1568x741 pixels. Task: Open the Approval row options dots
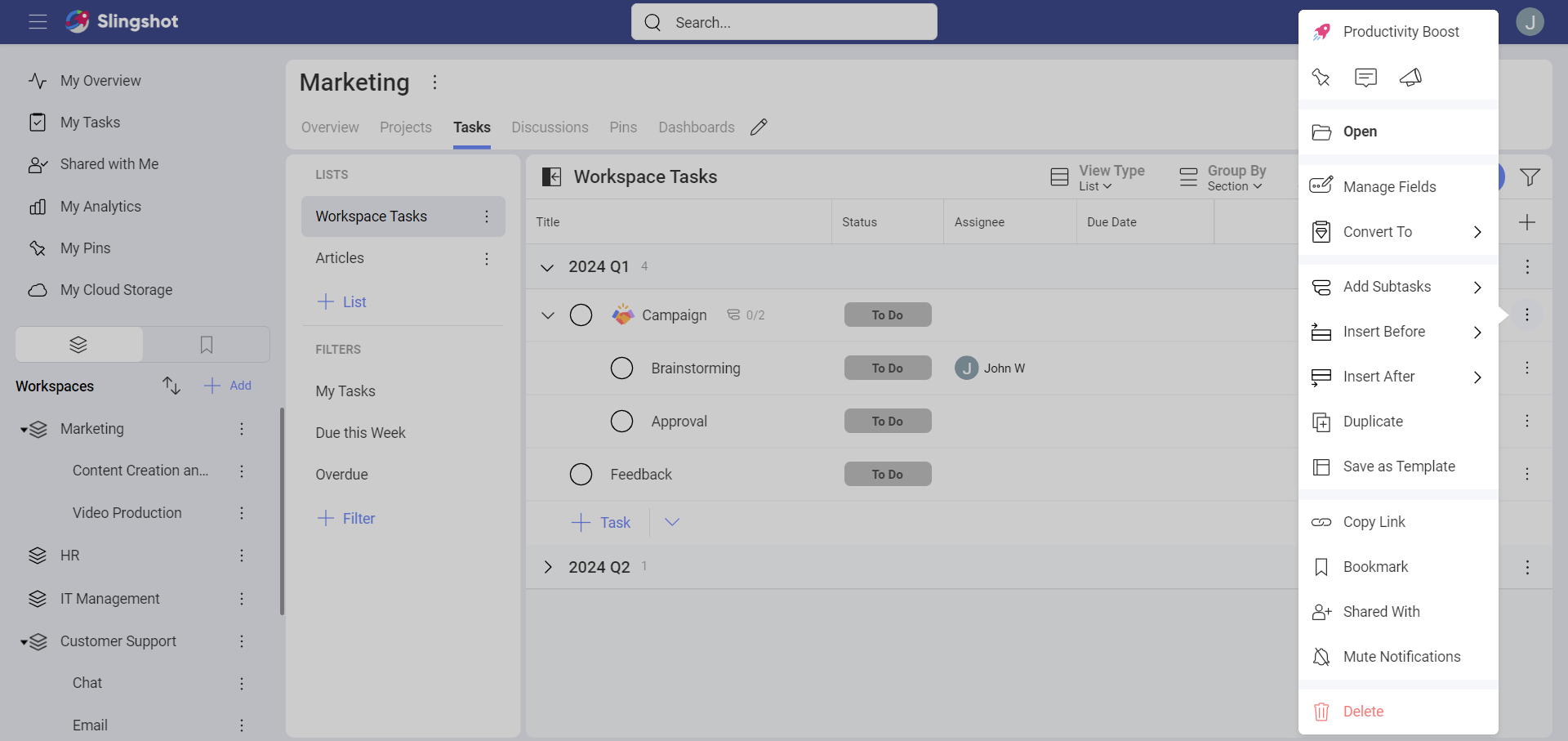(x=1527, y=421)
